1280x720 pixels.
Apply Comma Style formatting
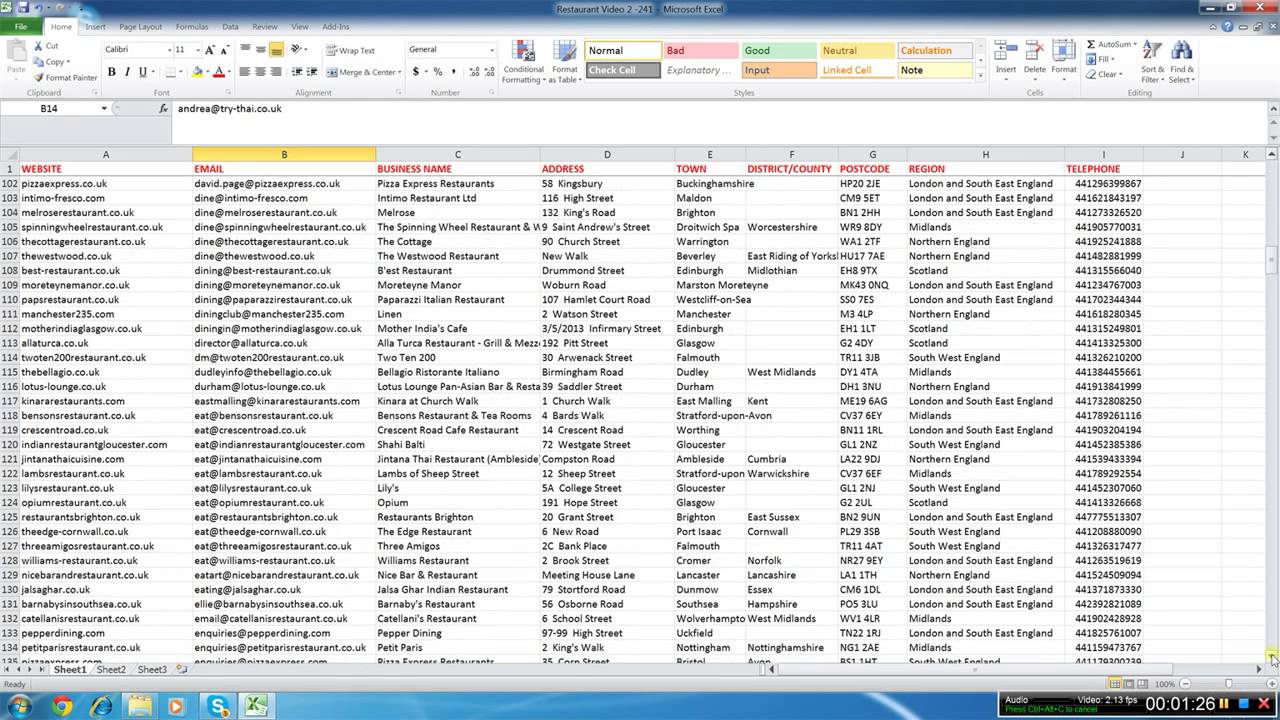point(453,72)
